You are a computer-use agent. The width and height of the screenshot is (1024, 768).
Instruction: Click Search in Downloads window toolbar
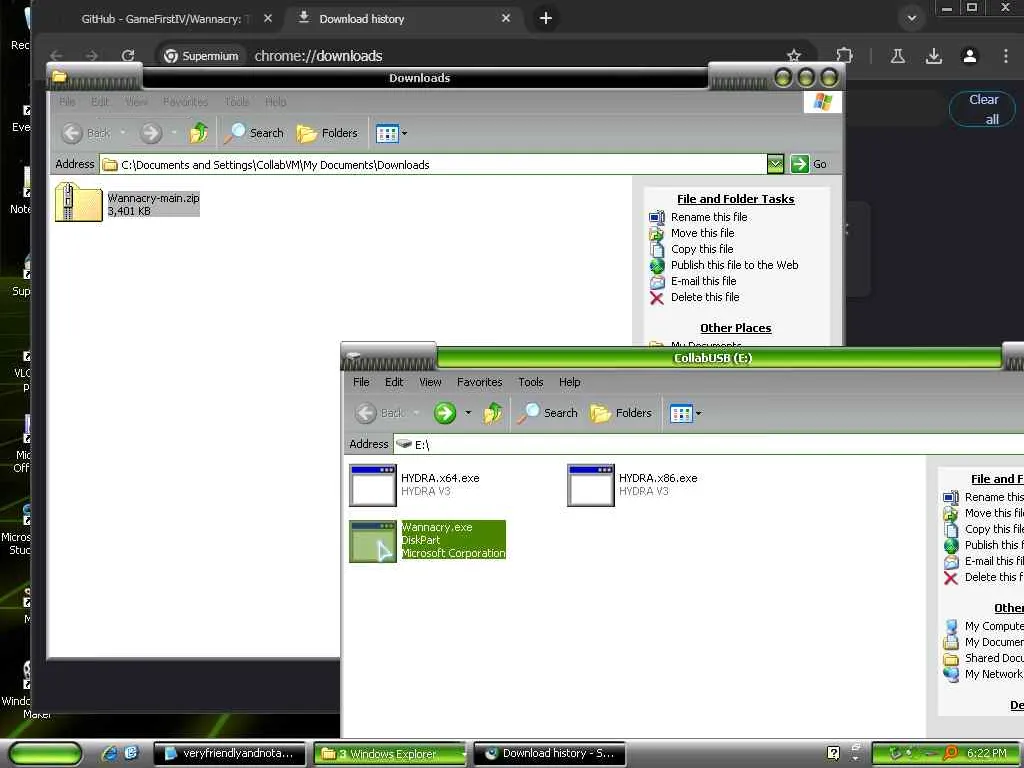pyautogui.click(x=254, y=133)
